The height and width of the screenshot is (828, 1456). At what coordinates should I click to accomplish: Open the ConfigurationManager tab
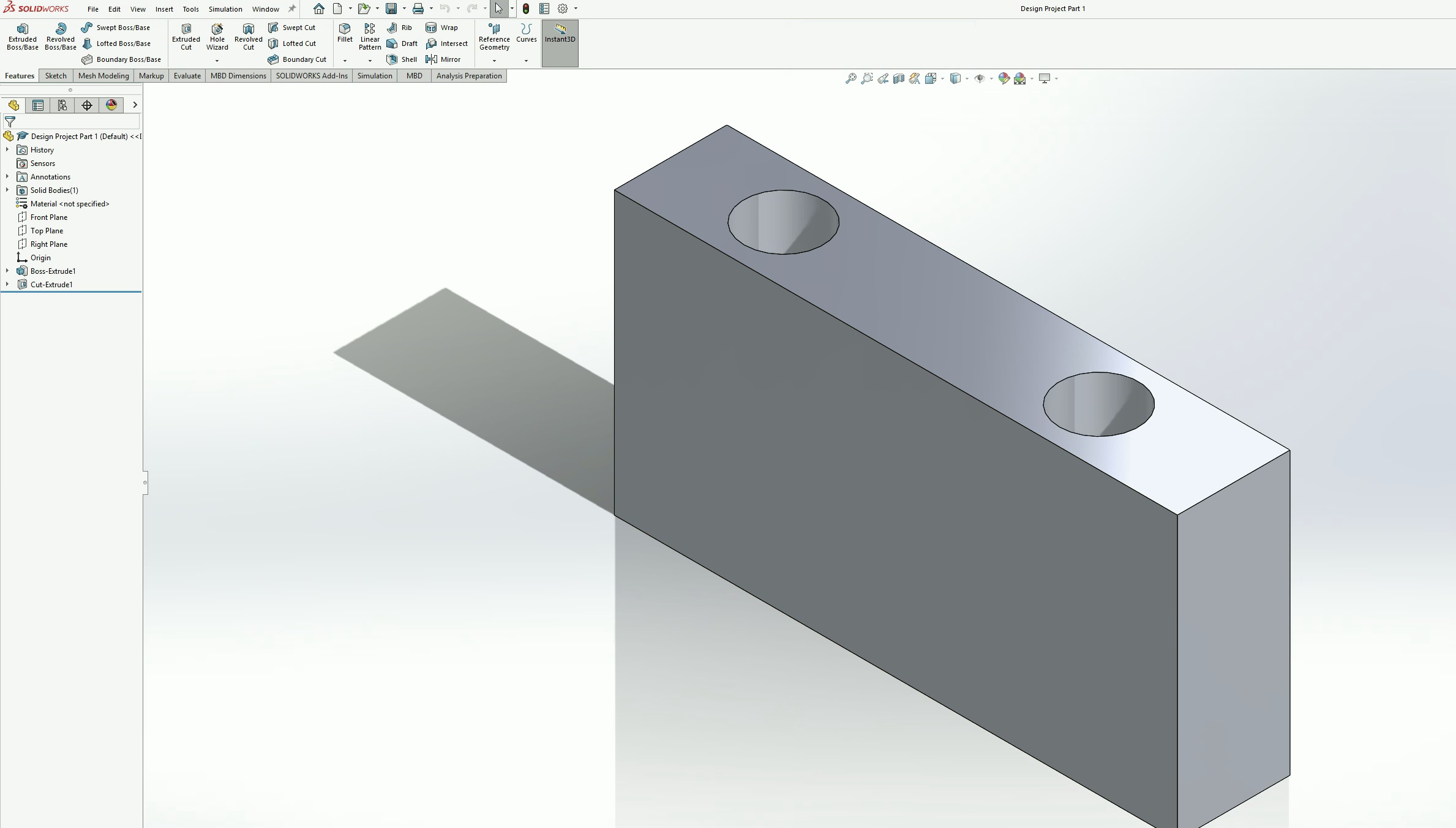click(62, 105)
